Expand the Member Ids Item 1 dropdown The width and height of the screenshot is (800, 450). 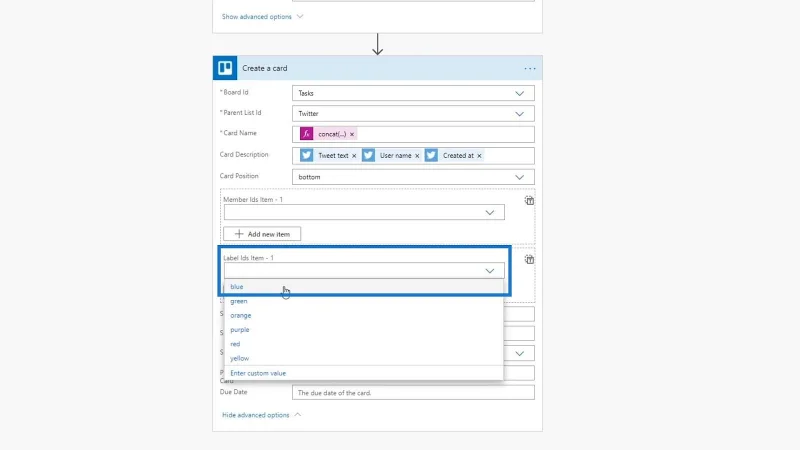tap(490, 212)
